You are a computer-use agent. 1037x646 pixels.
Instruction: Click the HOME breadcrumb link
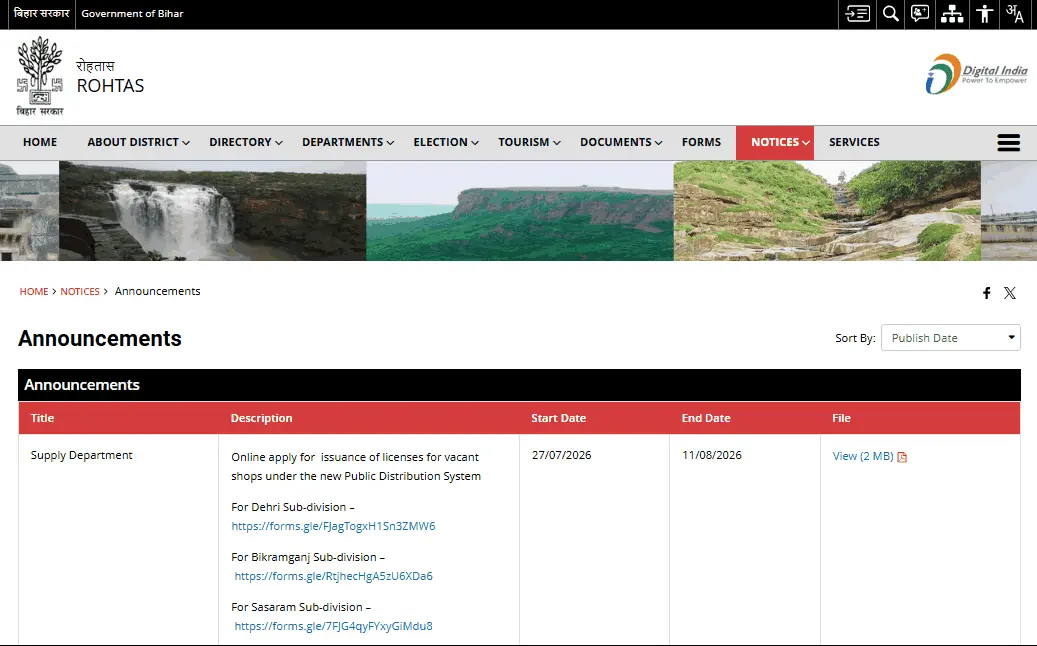34,292
